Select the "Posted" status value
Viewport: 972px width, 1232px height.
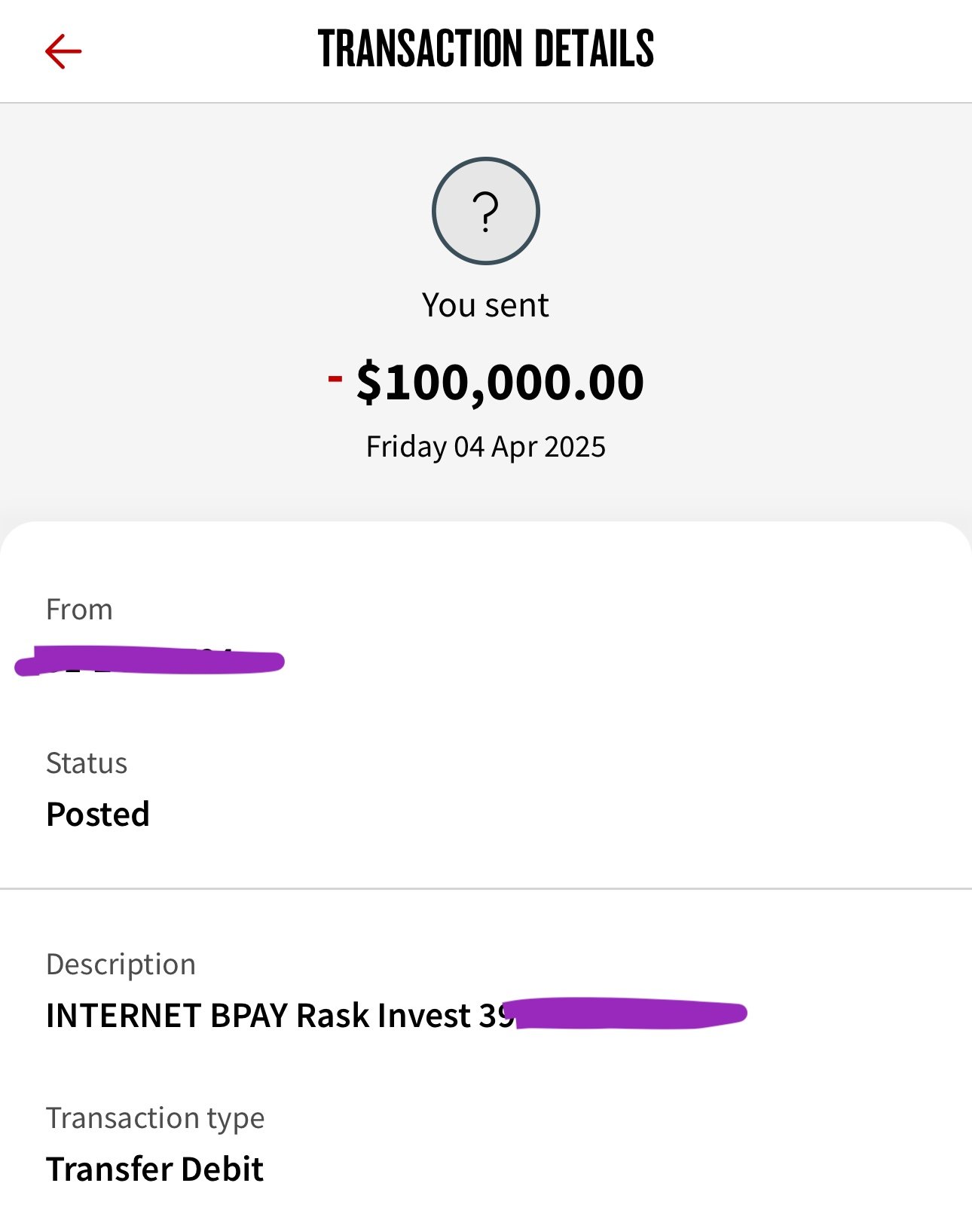(x=98, y=815)
